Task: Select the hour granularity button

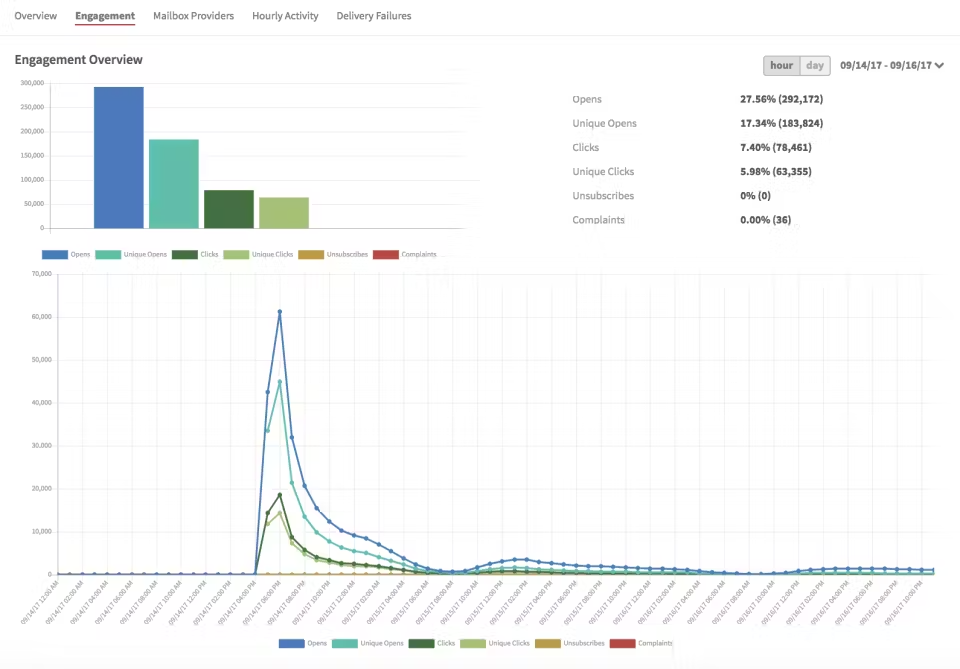Action: (781, 64)
